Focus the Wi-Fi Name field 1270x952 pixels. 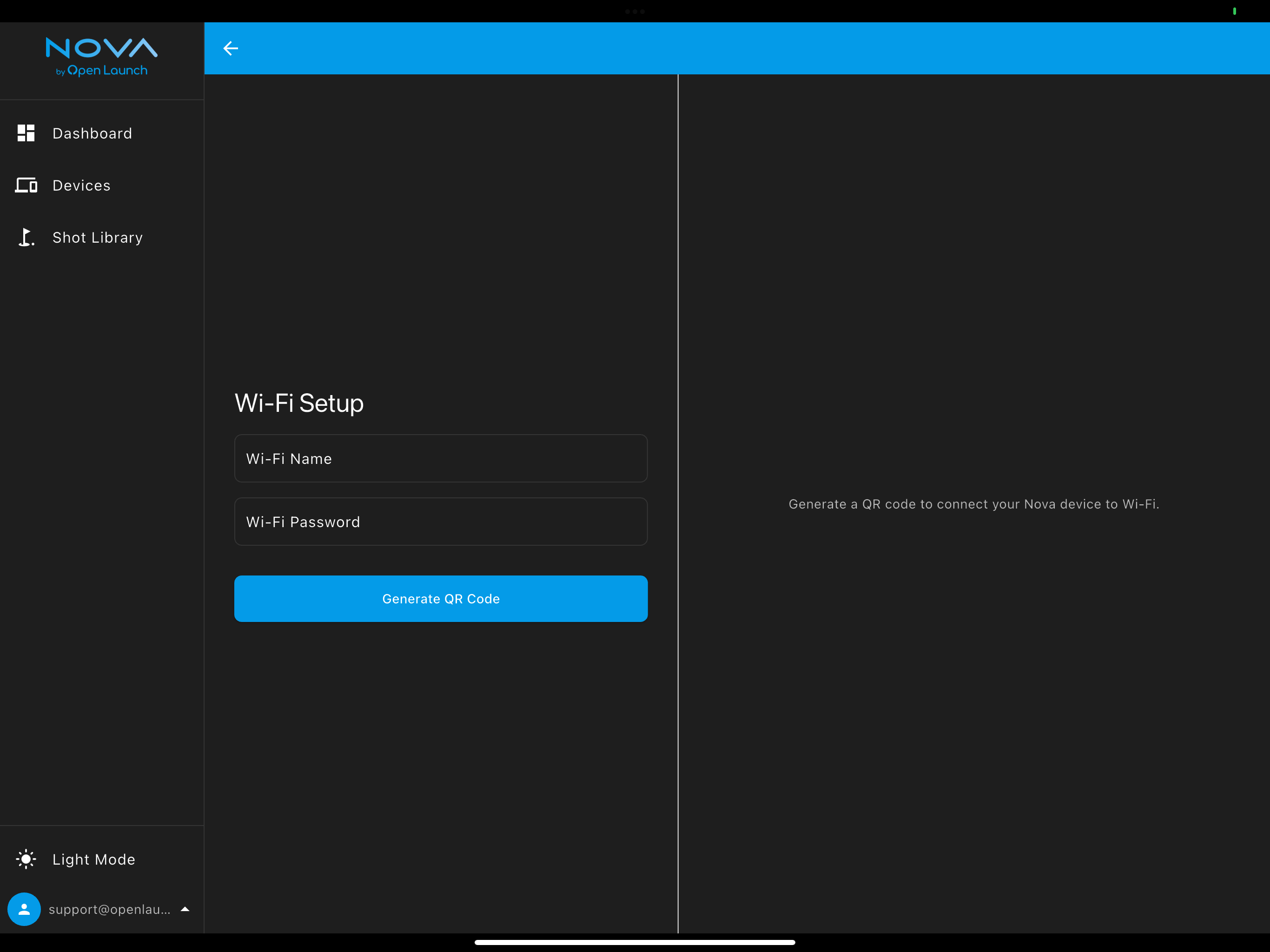pos(441,458)
